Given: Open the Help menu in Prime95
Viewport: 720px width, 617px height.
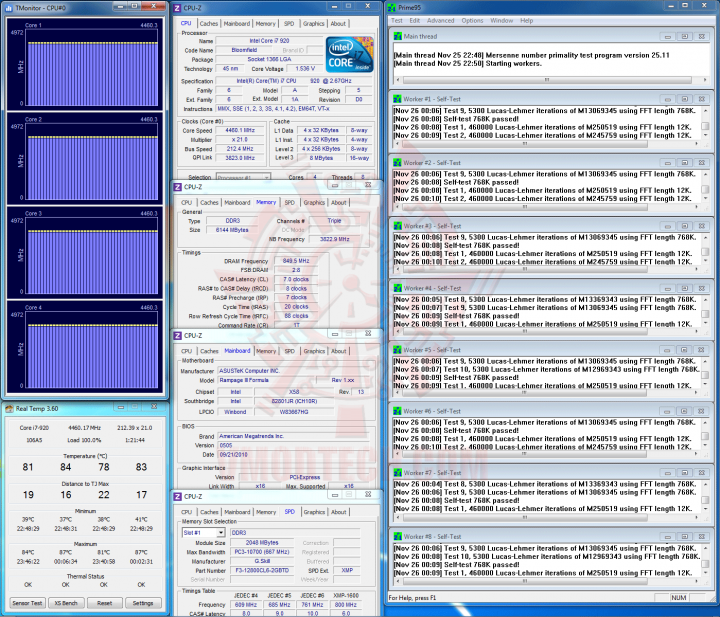Looking at the screenshot, I should [x=527, y=21].
